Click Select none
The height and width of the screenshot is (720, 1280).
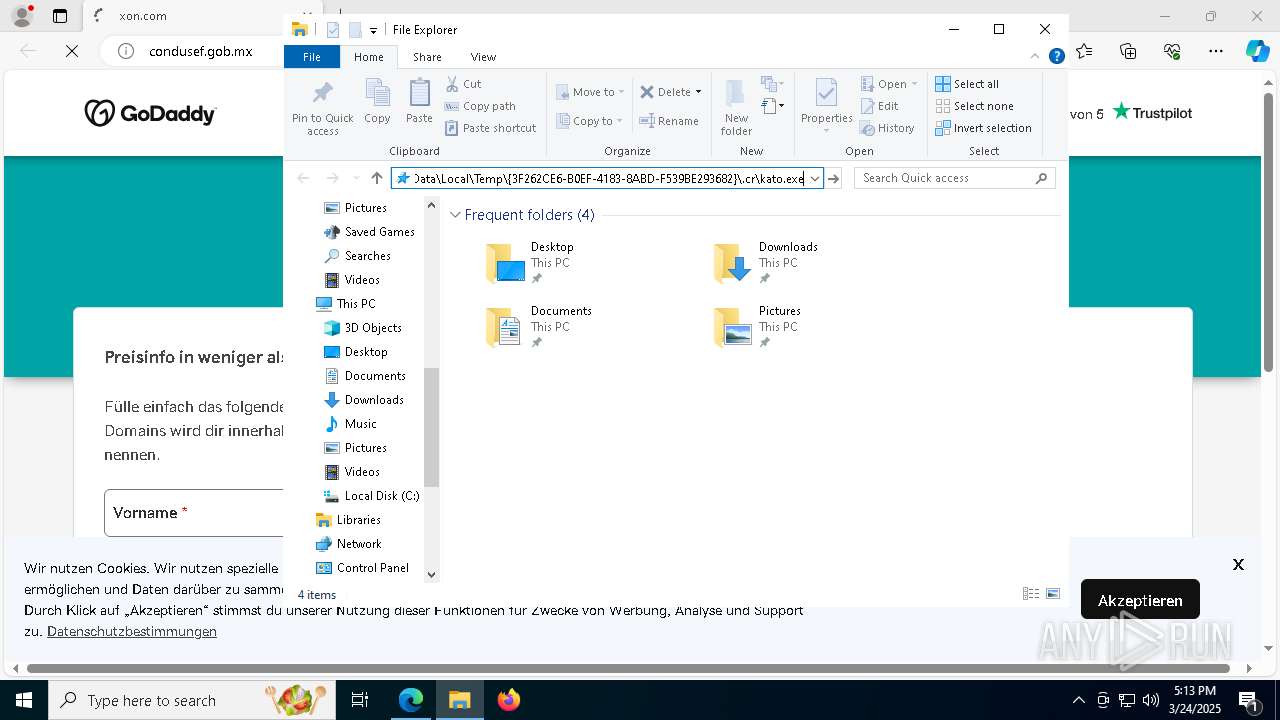click(x=974, y=106)
